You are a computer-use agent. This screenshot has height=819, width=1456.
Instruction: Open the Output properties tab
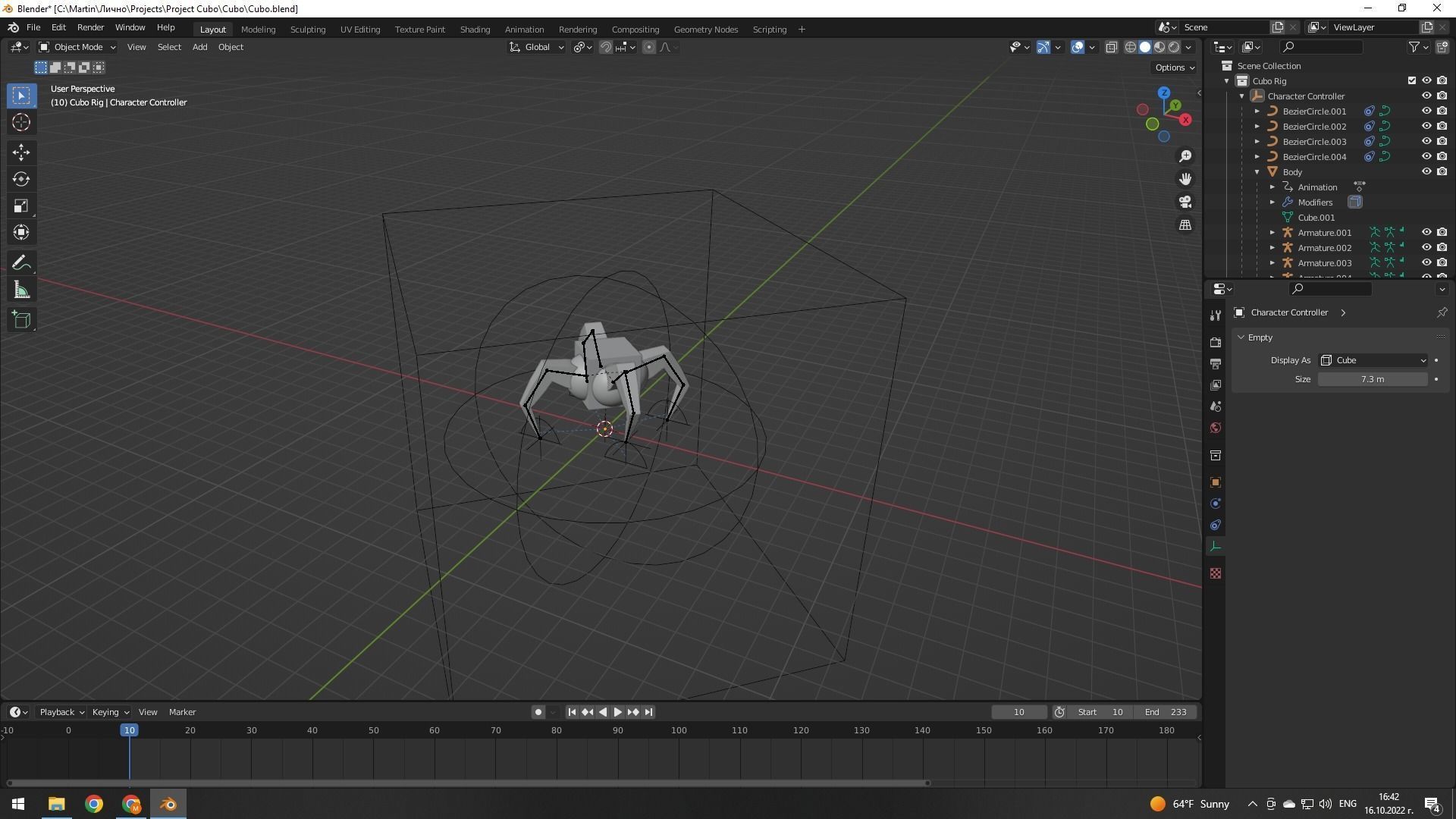pyautogui.click(x=1216, y=364)
